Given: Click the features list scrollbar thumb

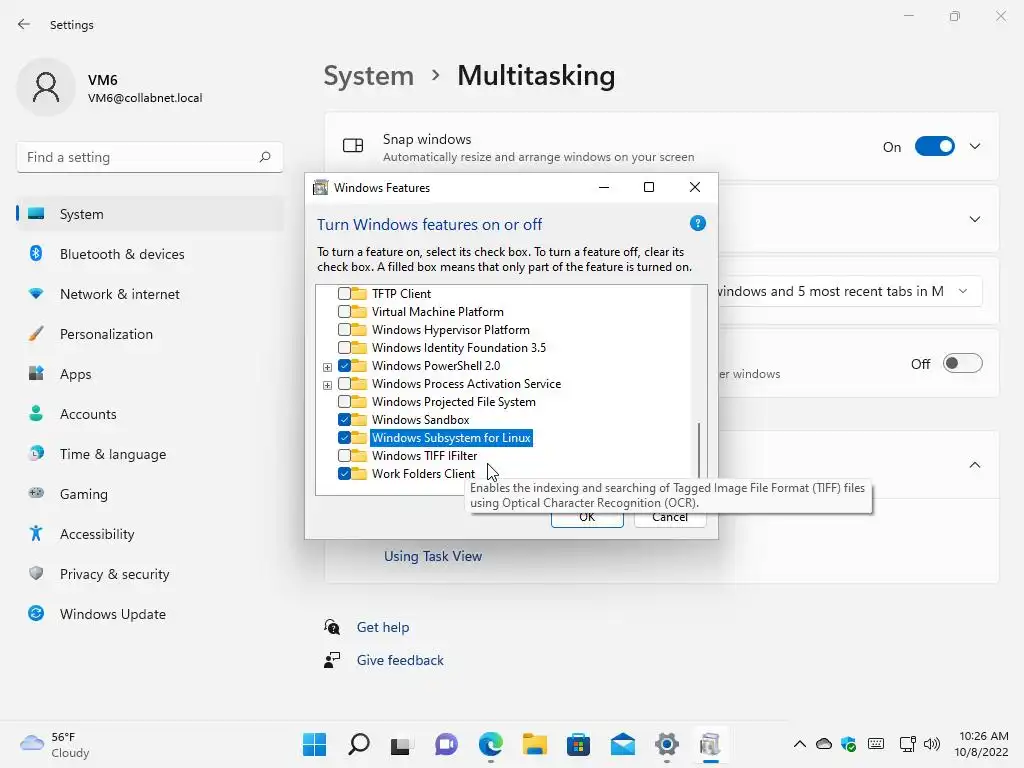Looking at the screenshot, I should (699, 450).
